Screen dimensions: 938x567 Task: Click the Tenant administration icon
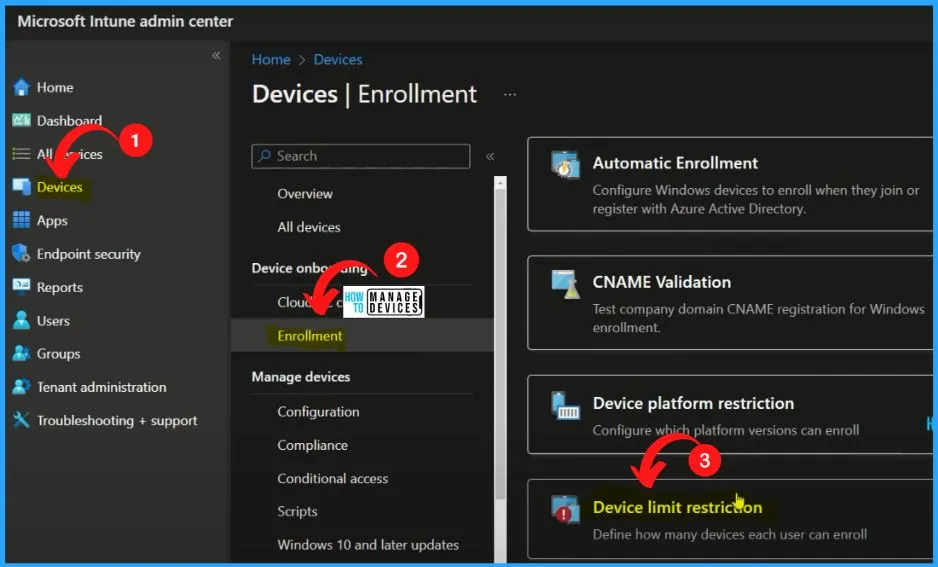22,387
